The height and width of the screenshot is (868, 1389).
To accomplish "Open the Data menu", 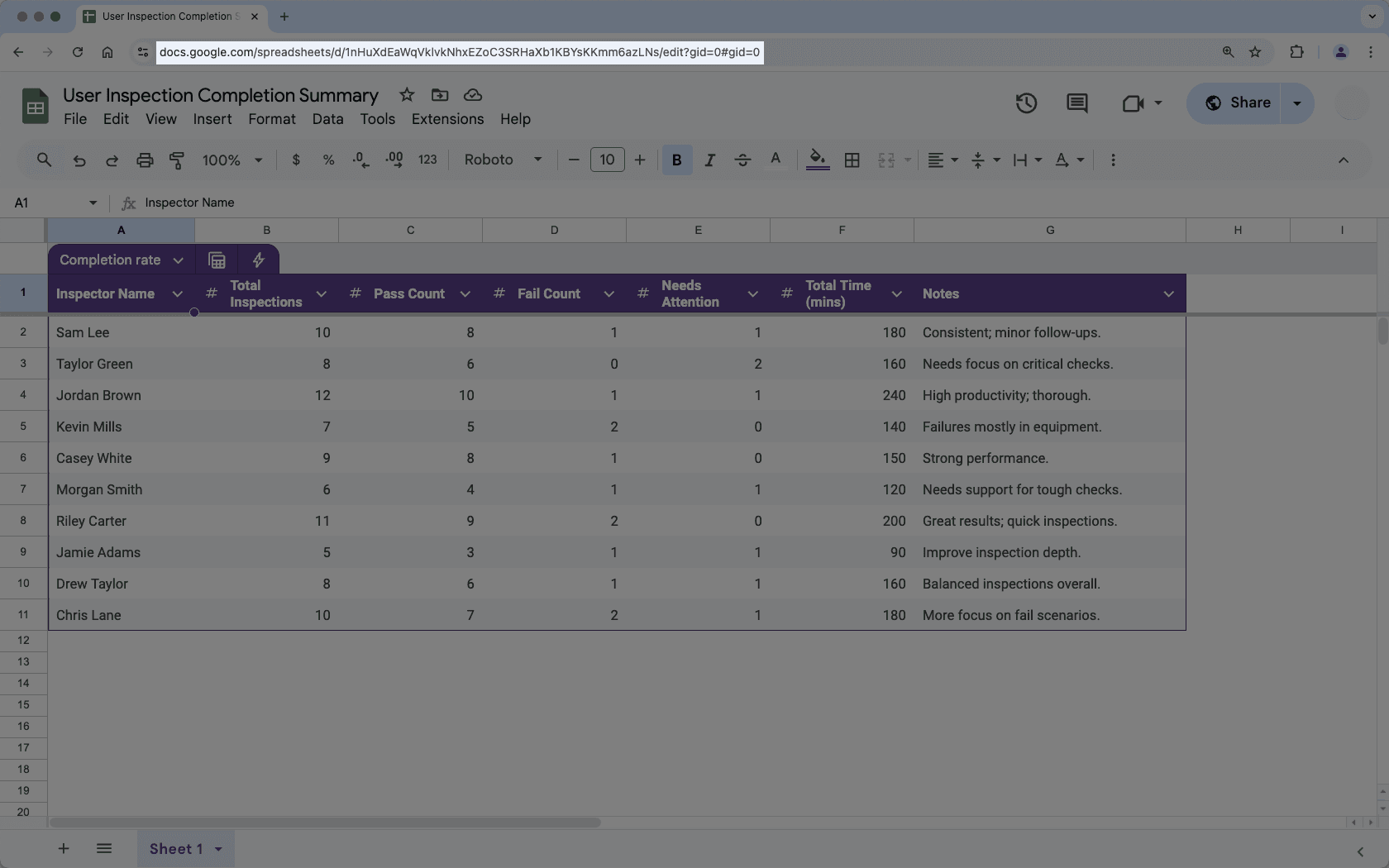I will [327, 119].
